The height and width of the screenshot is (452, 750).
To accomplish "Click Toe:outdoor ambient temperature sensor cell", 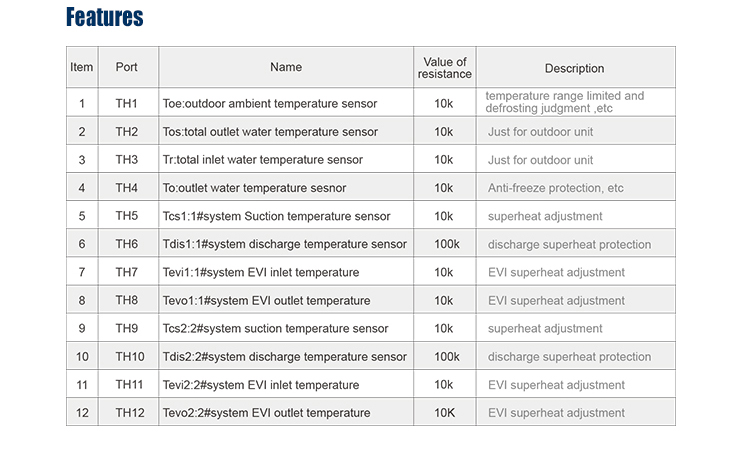I will point(286,103).
